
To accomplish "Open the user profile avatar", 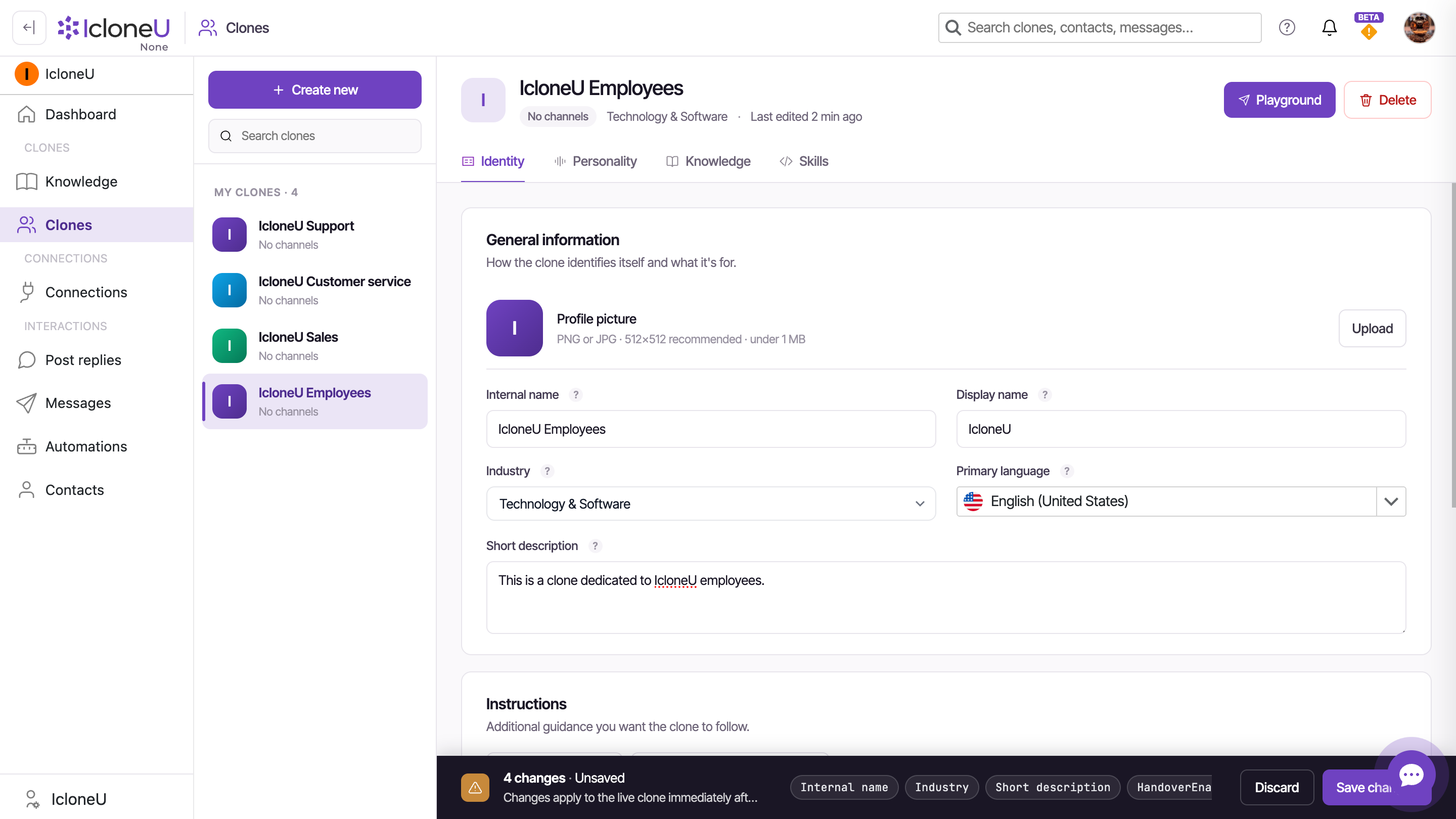I will click(x=1419, y=27).
